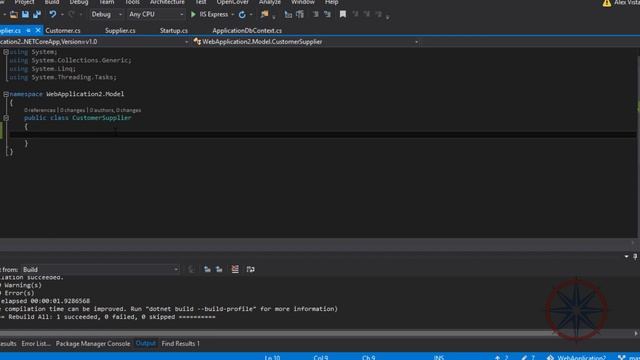Open the Debug menu

[79, 2]
